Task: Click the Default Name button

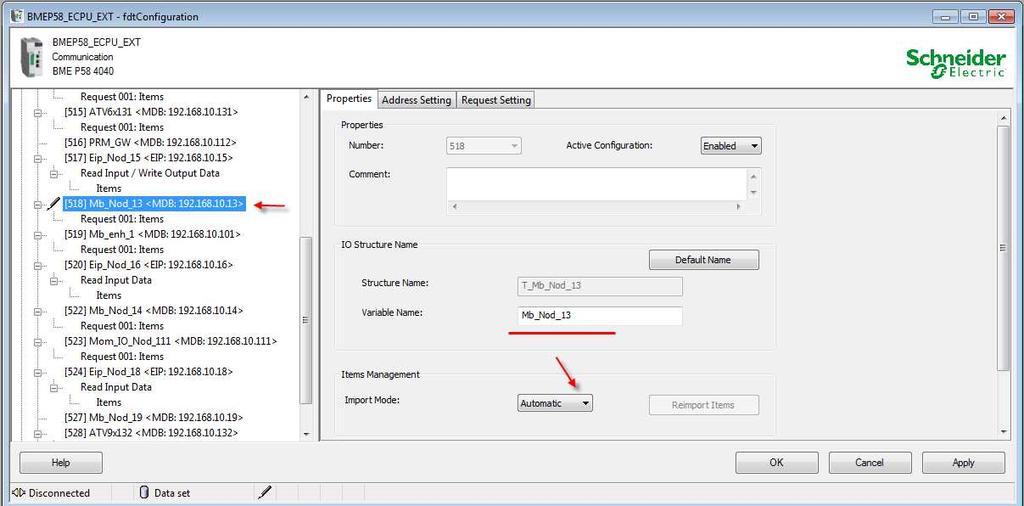Action: click(x=703, y=260)
